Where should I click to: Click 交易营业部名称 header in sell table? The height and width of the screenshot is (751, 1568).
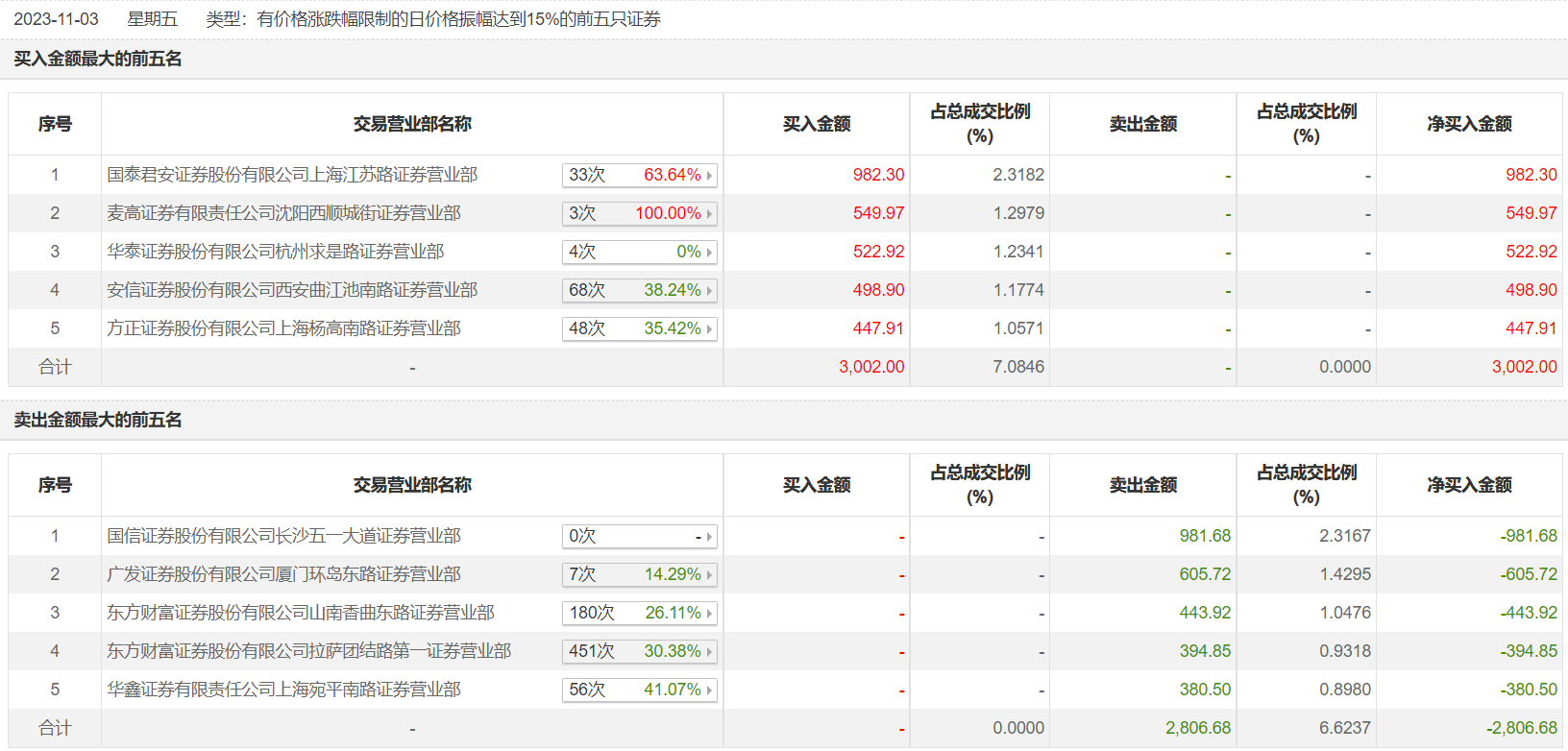click(x=412, y=485)
